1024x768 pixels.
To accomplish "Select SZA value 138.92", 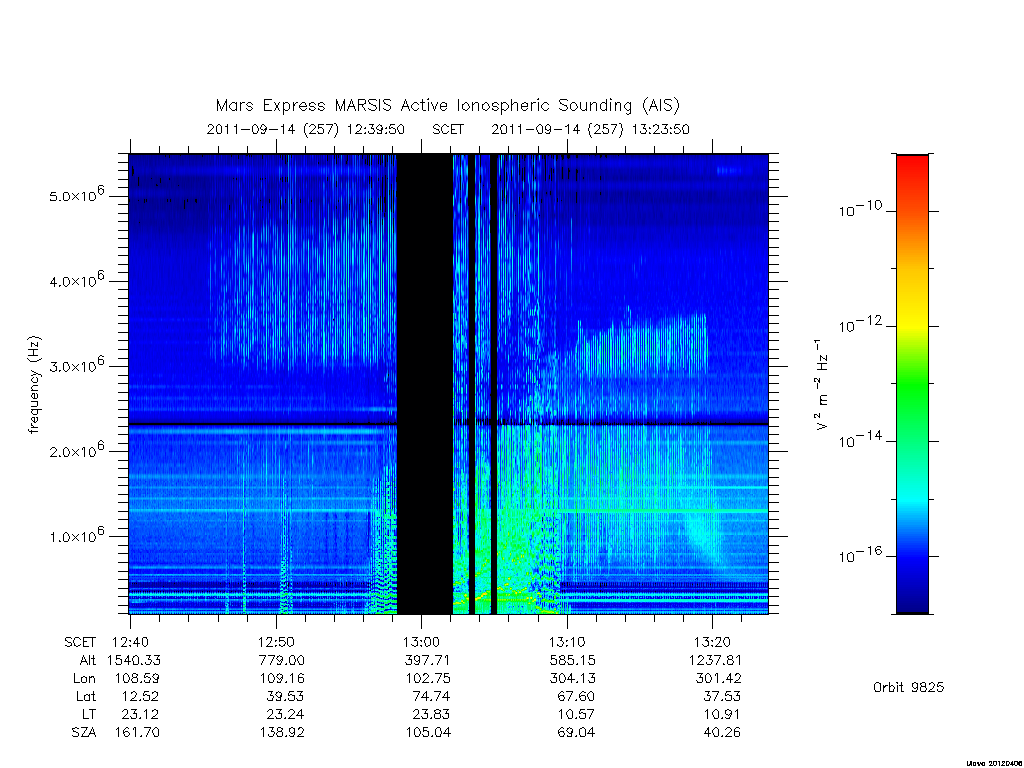I will 282,733.
